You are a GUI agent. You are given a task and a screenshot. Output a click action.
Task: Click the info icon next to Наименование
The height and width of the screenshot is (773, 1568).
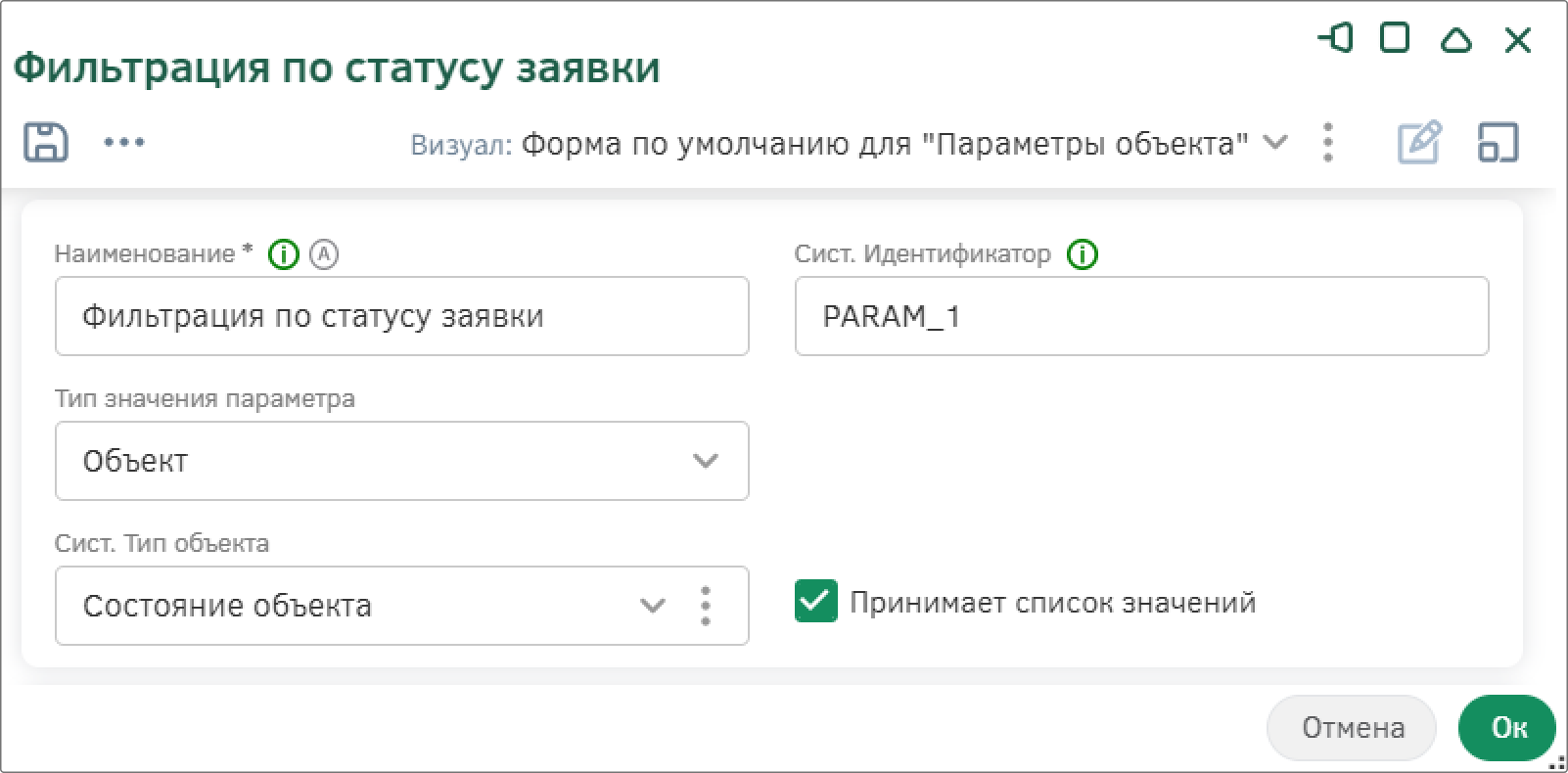pyautogui.click(x=283, y=255)
